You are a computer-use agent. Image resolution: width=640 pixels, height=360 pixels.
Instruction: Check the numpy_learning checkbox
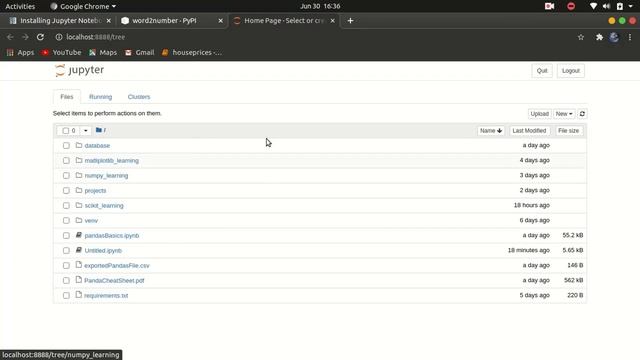coord(66,176)
